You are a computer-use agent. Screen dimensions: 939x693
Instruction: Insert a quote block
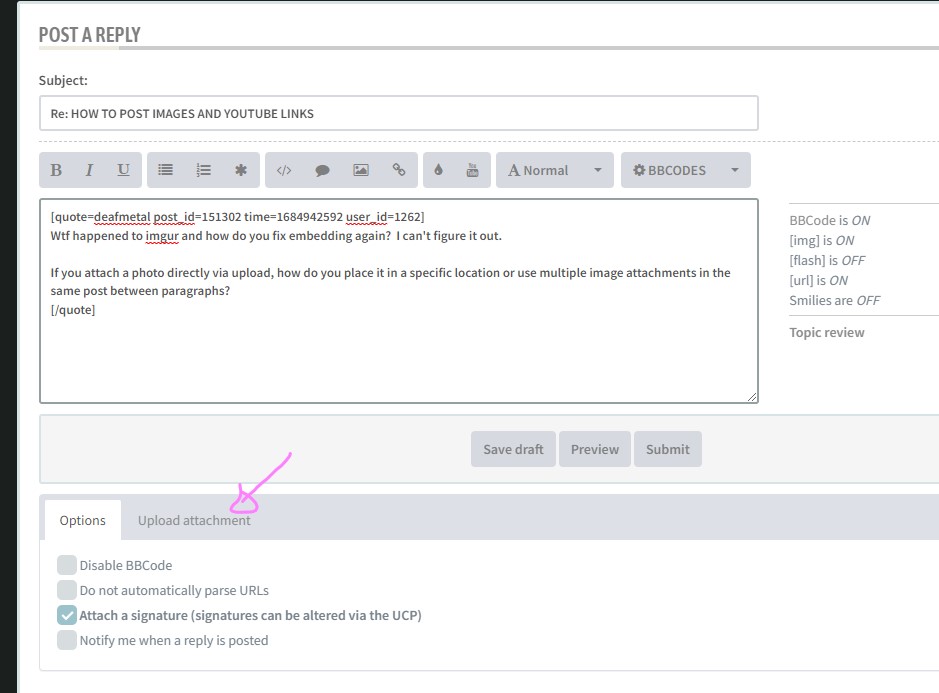pos(322,170)
